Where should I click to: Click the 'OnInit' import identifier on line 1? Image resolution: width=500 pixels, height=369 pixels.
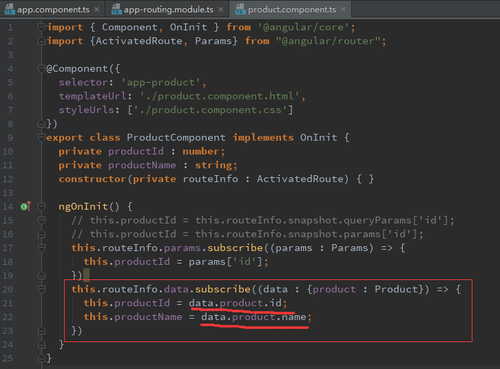188,27
